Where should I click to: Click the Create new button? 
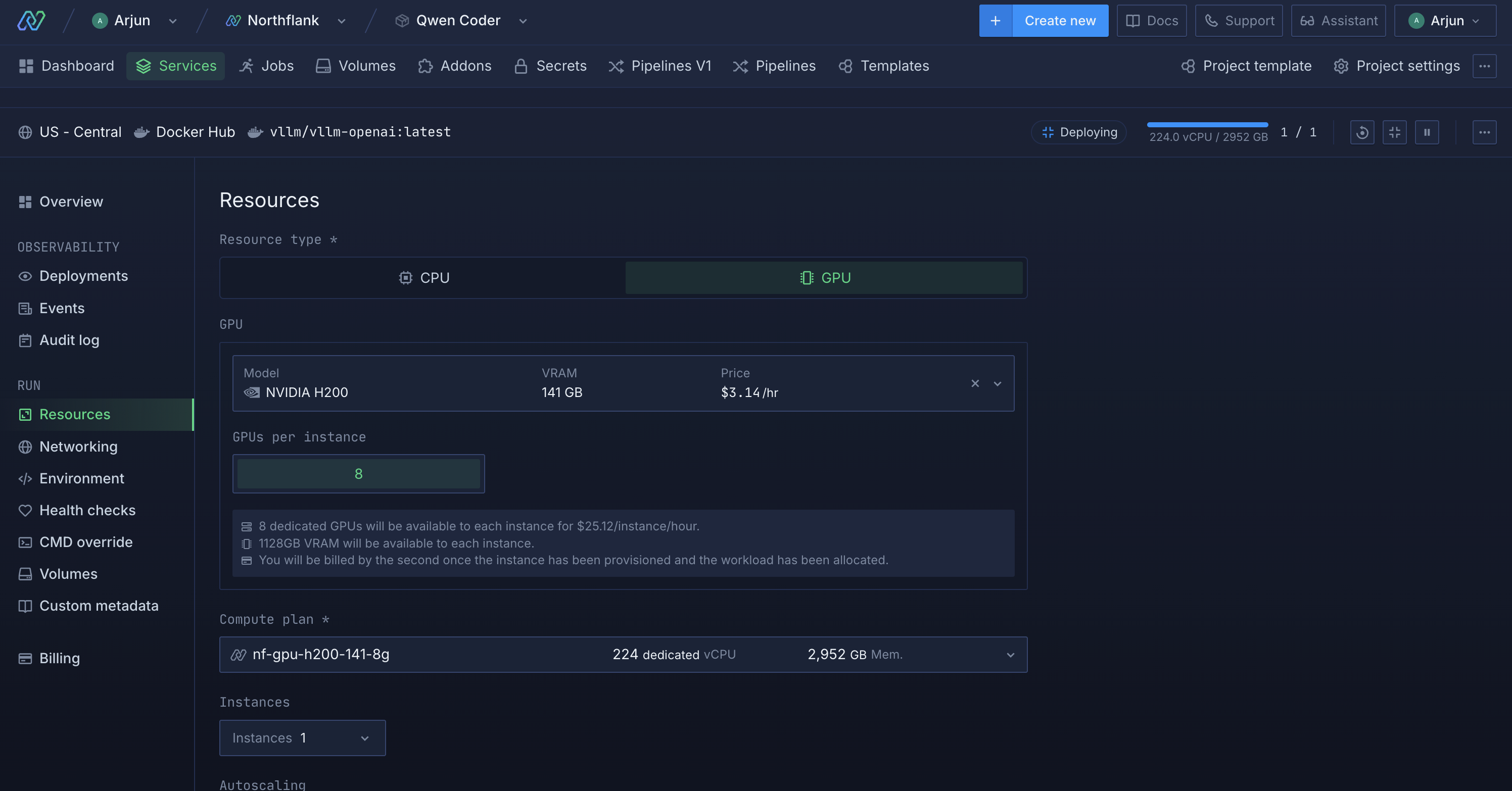pyautogui.click(x=1060, y=21)
